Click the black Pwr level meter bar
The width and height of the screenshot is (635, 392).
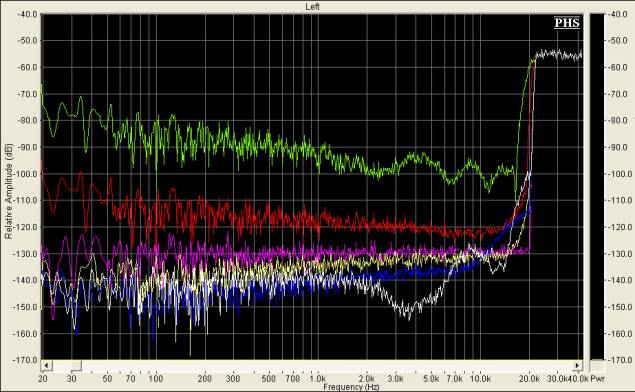click(x=597, y=186)
